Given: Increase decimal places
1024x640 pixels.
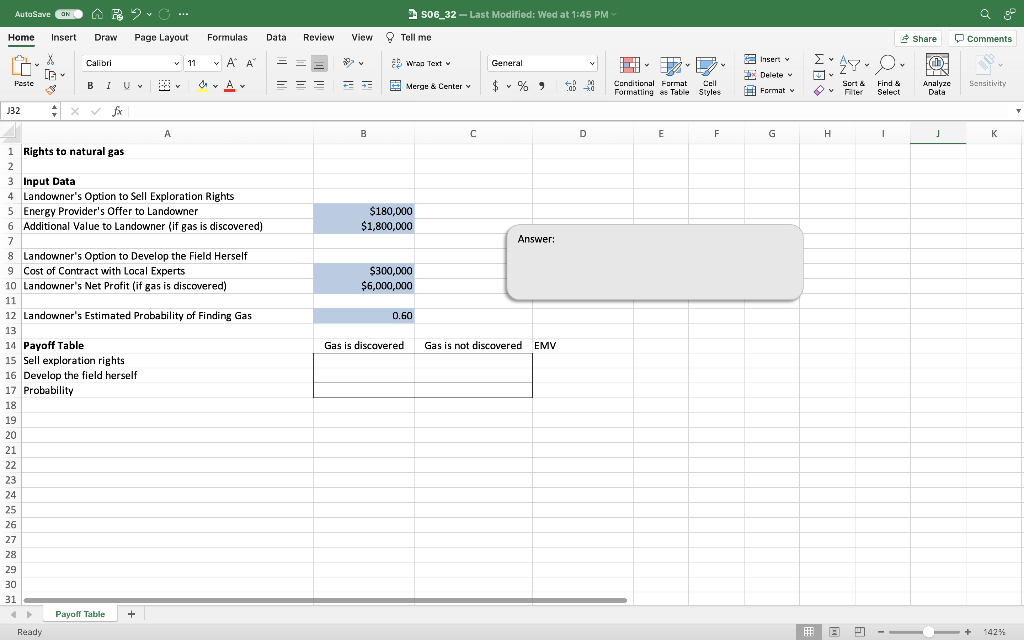Looking at the screenshot, I should click(570, 86).
